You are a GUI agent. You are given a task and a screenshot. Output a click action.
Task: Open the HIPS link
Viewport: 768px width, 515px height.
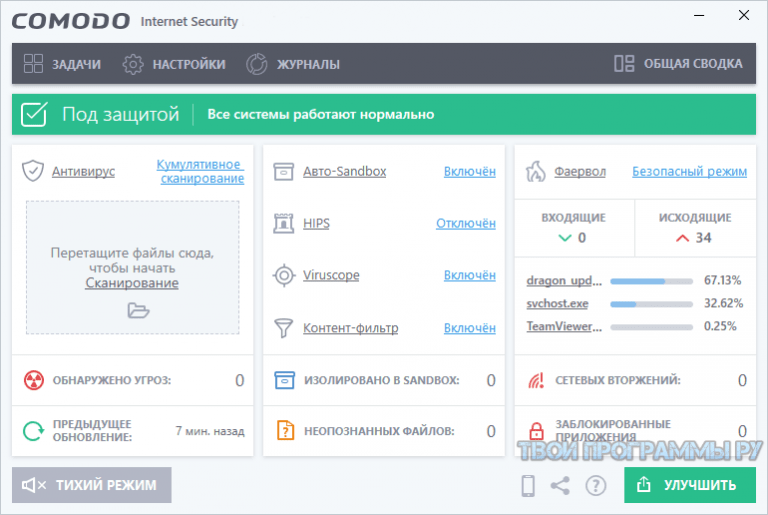click(316, 223)
